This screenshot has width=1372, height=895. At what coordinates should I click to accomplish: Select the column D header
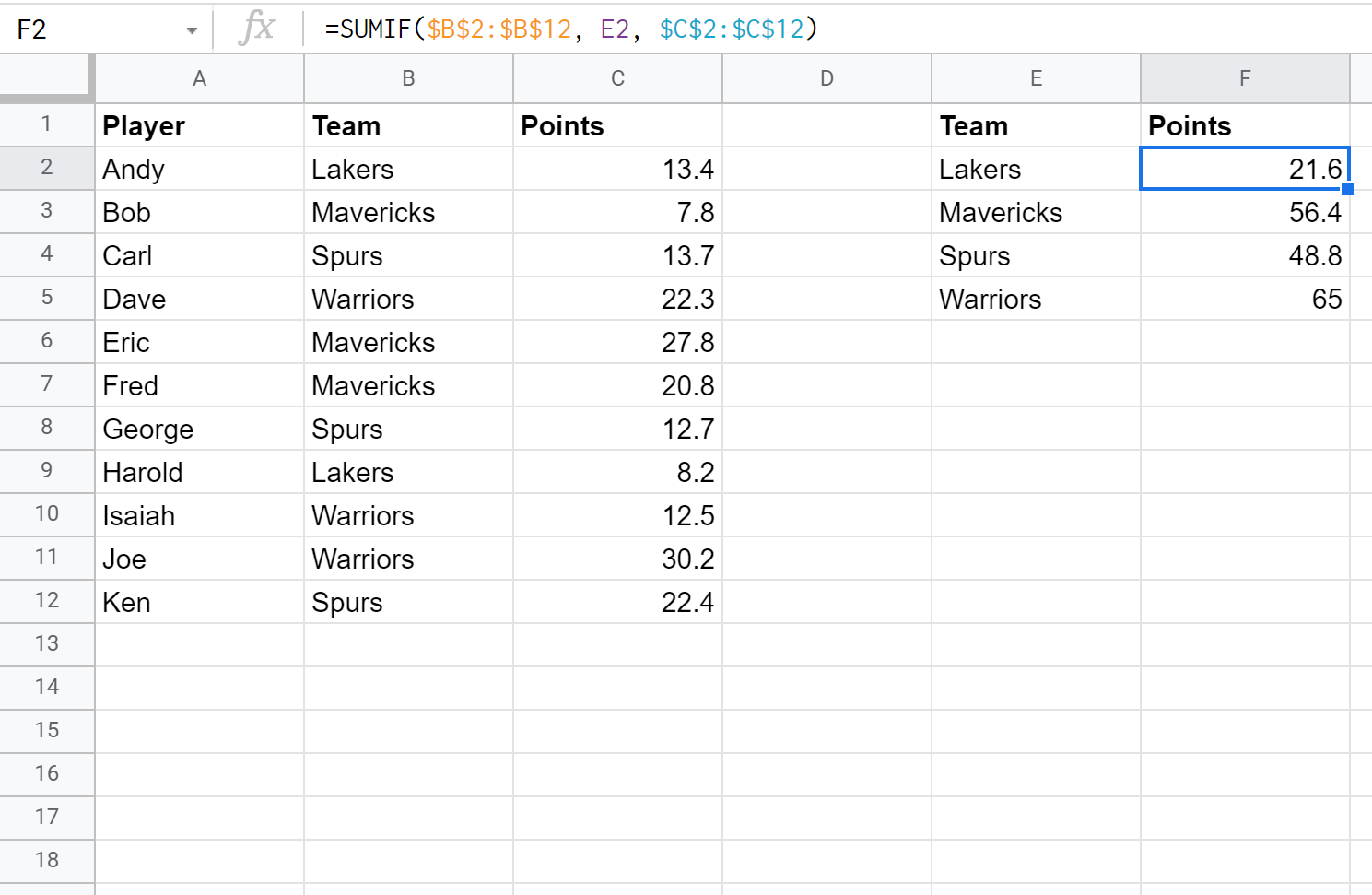(827, 78)
